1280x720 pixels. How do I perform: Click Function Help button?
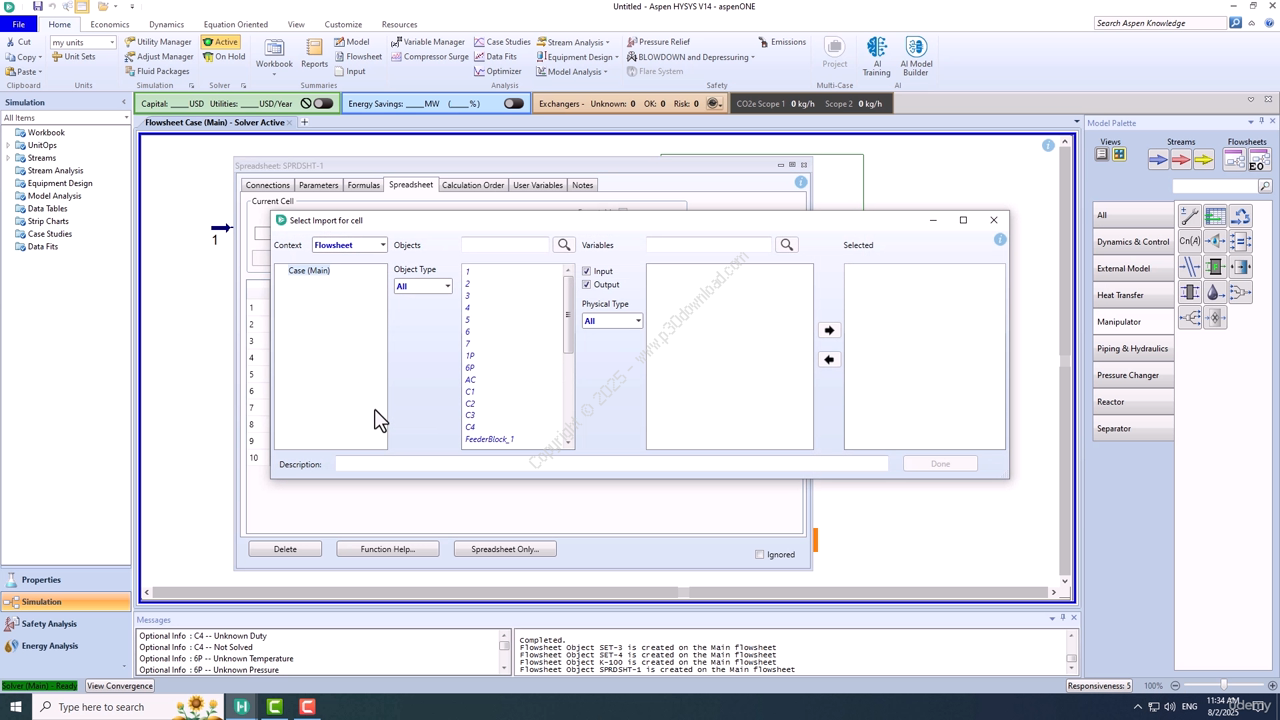click(387, 549)
